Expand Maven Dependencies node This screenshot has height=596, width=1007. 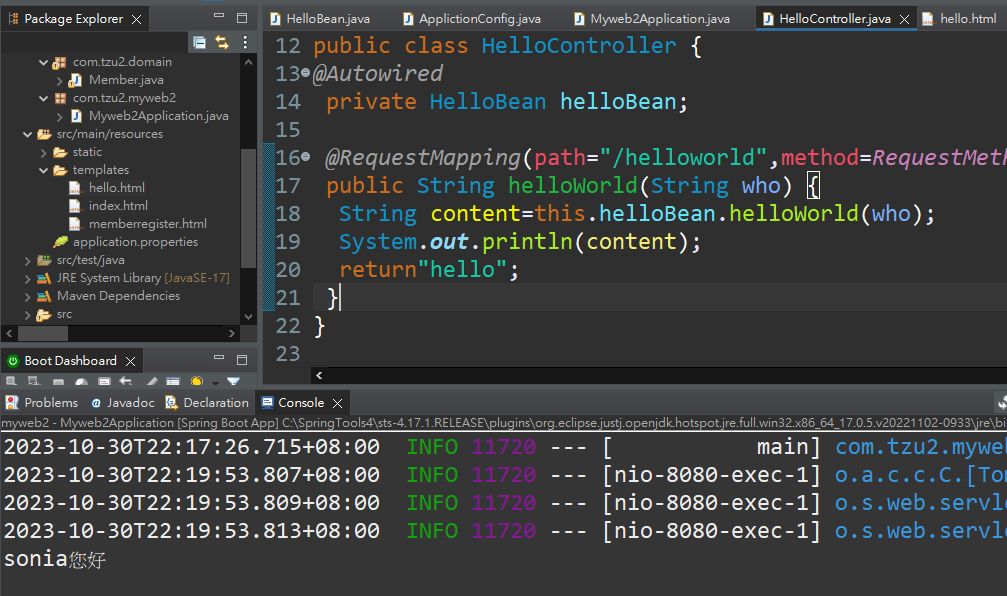point(27,296)
